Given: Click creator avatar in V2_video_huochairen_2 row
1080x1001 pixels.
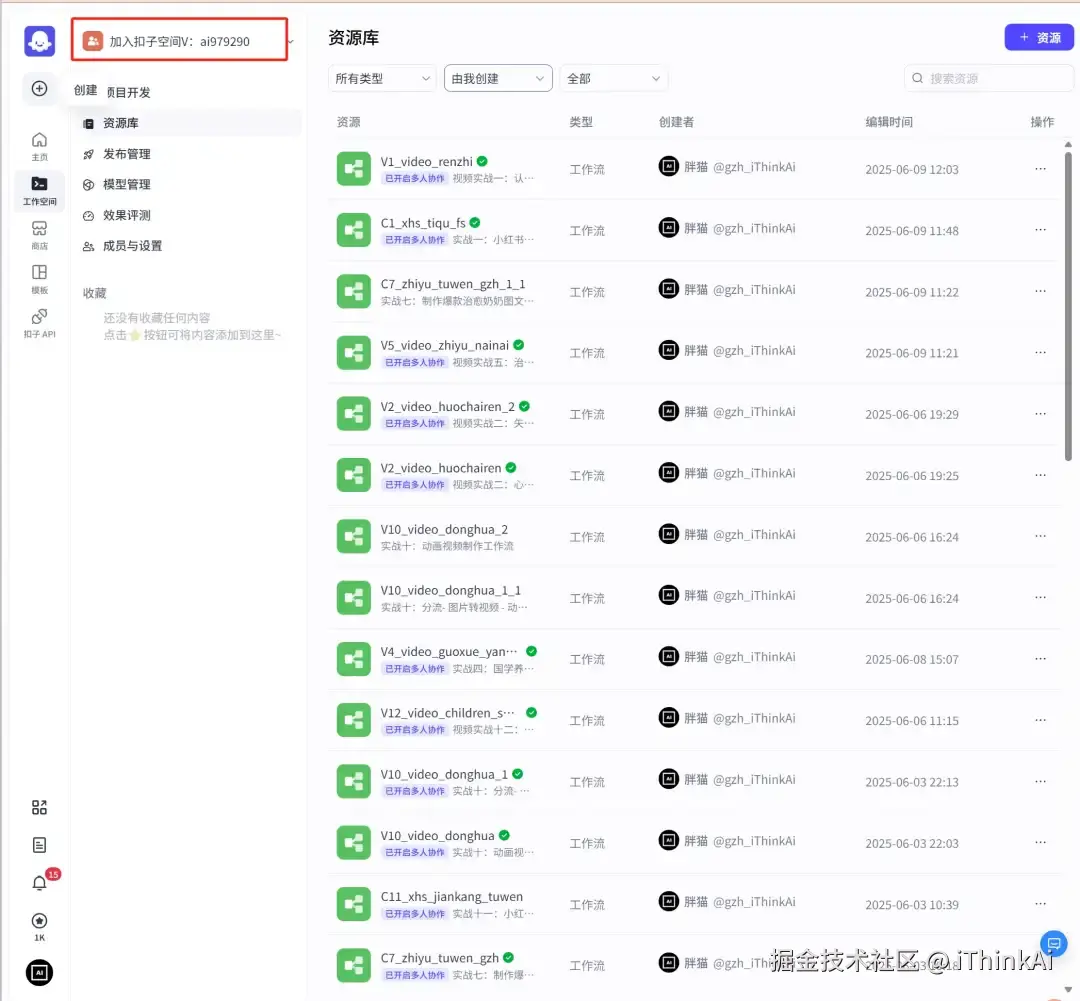Looking at the screenshot, I should (x=668, y=412).
